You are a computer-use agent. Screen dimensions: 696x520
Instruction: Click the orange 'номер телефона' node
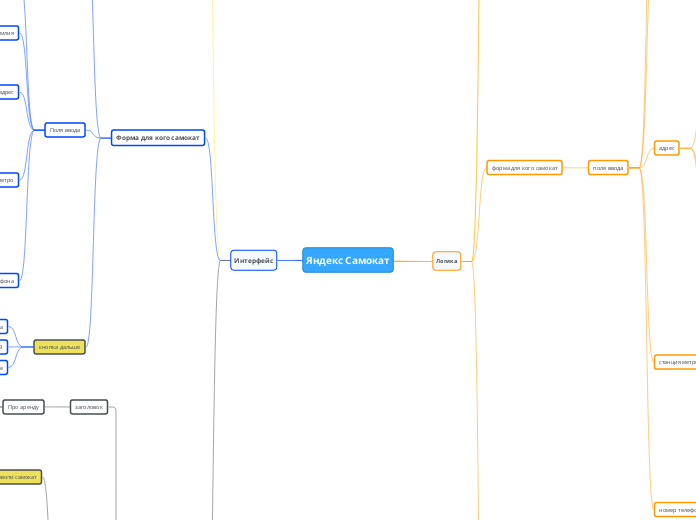click(x=675, y=510)
